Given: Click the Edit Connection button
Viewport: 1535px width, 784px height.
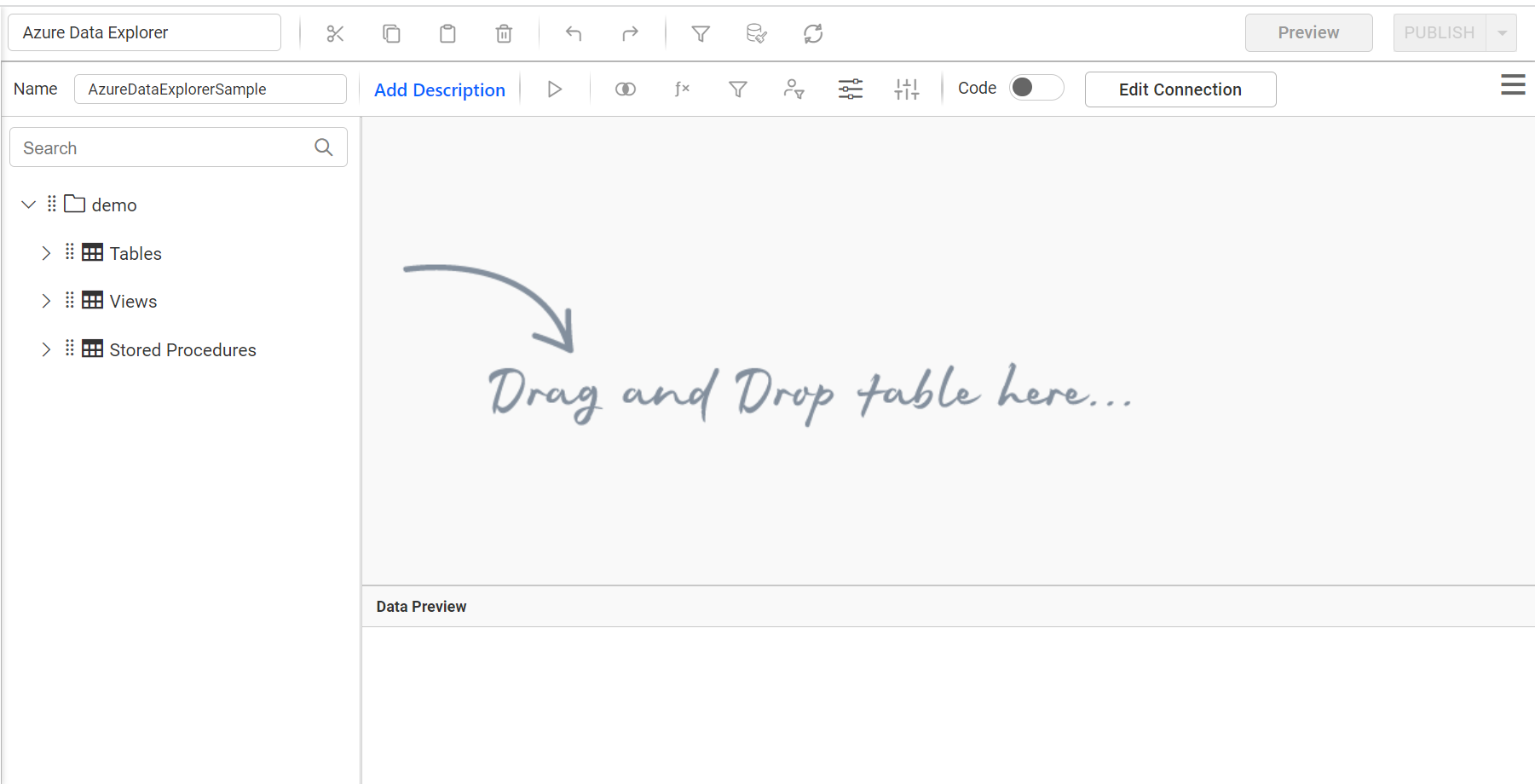Looking at the screenshot, I should (x=1180, y=89).
